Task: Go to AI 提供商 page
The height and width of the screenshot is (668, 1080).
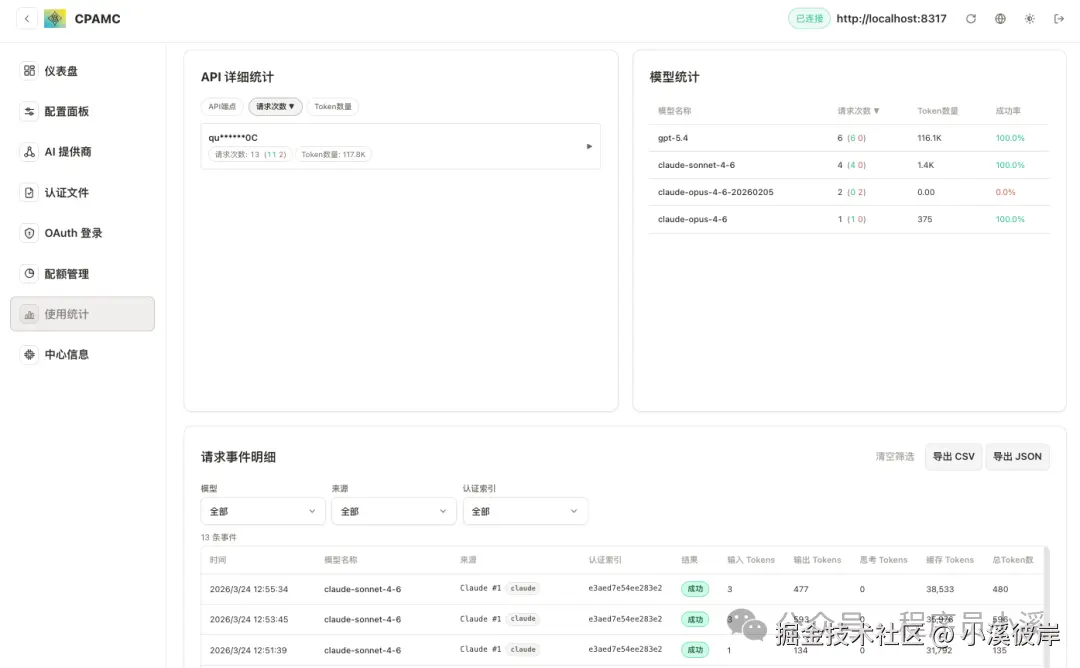Action: (x=83, y=152)
